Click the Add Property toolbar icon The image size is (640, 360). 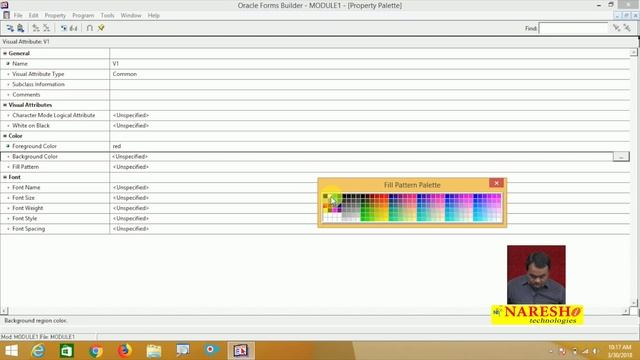pyautogui.click(x=36, y=28)
